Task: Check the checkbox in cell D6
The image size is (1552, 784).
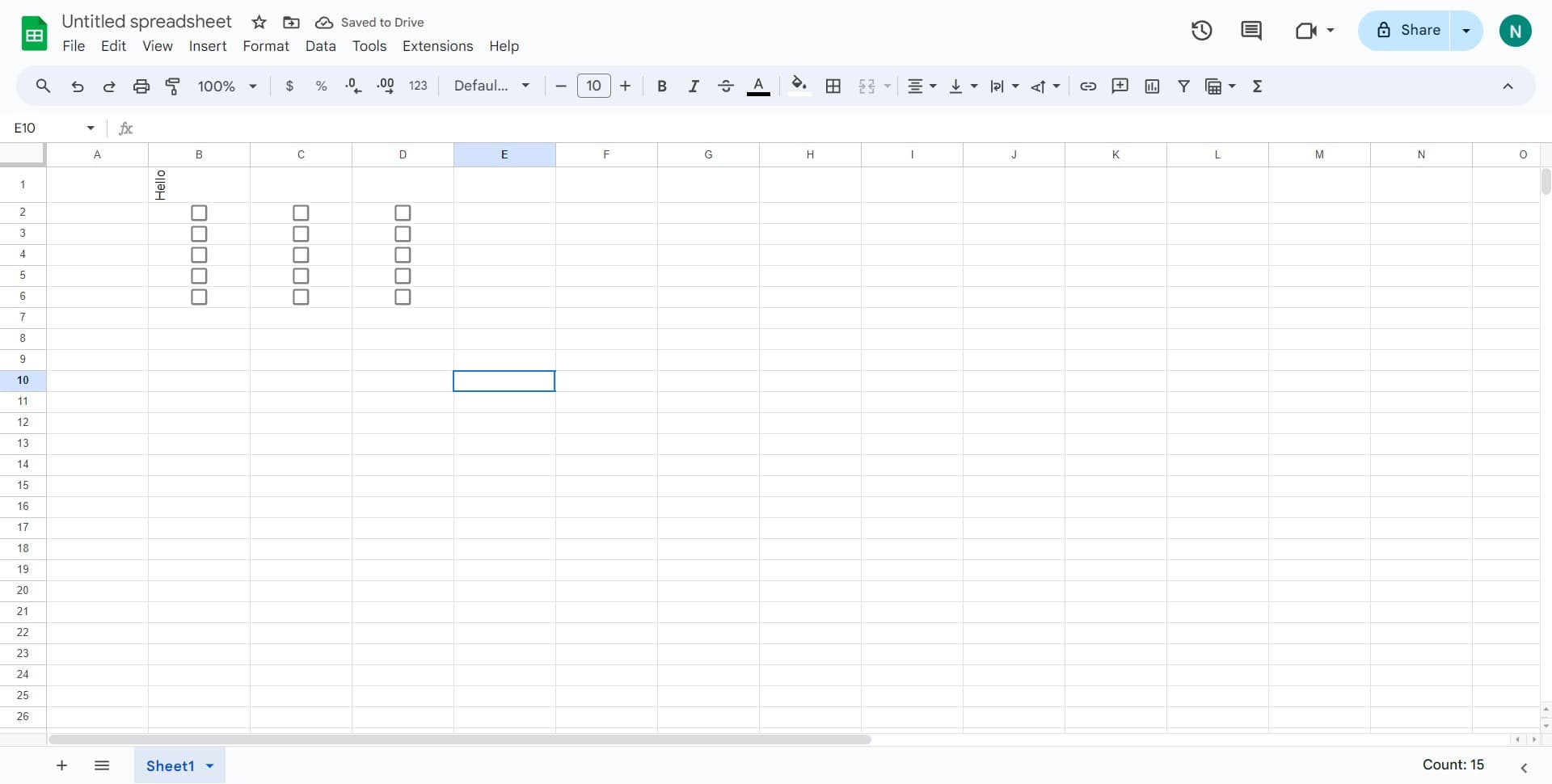Action: click(402, 297)
